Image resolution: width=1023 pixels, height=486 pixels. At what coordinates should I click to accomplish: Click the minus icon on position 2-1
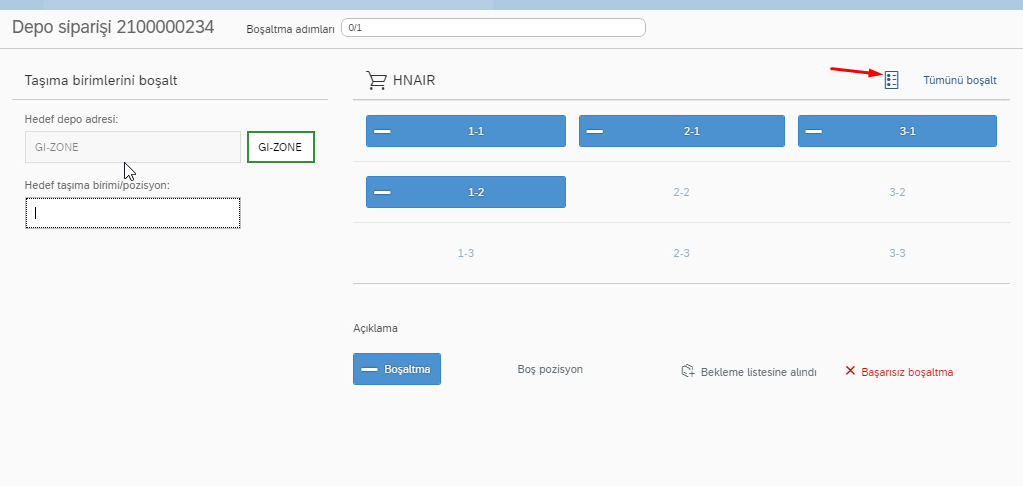[x=595, y=131]
